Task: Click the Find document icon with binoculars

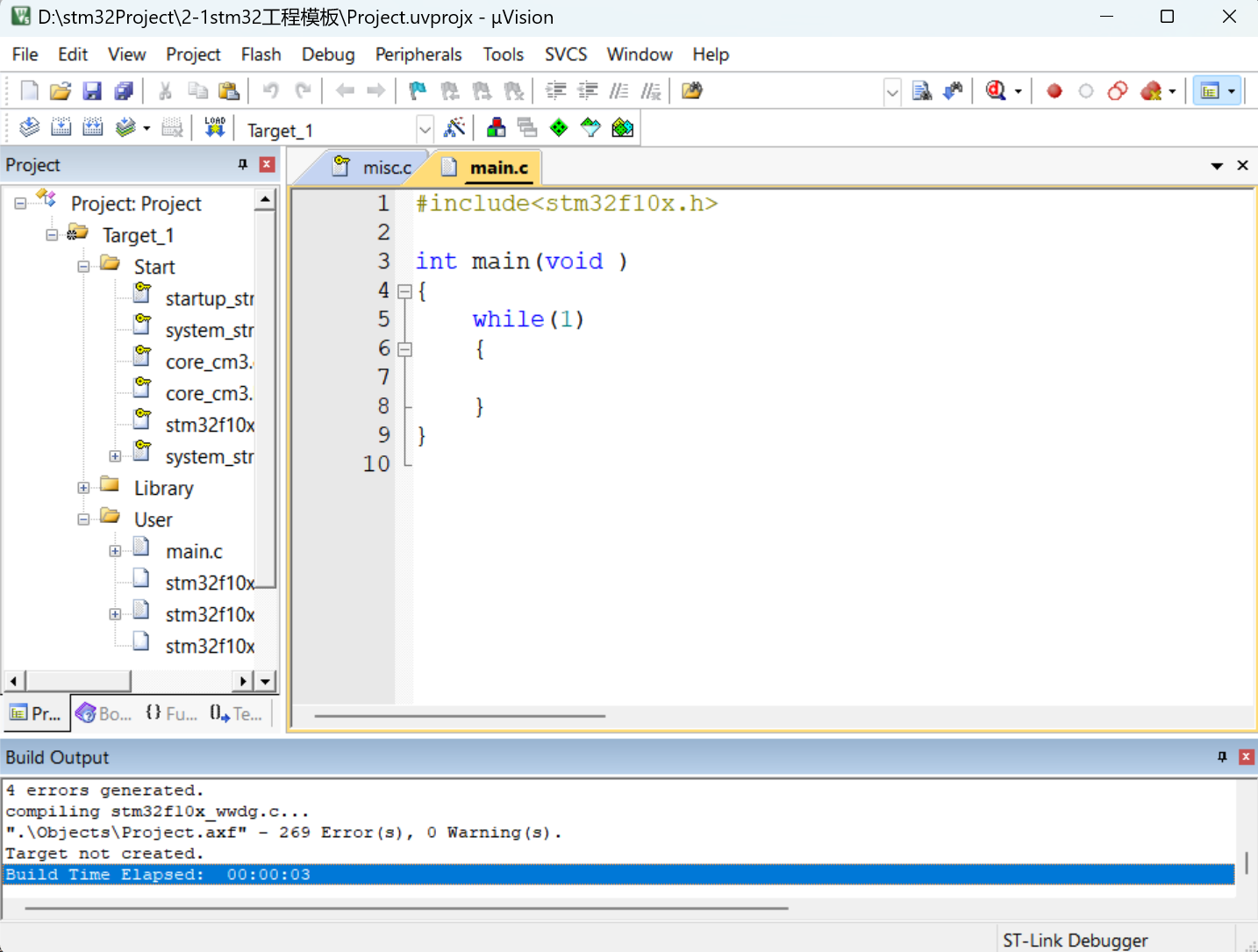Action: [x=921, y=90]
